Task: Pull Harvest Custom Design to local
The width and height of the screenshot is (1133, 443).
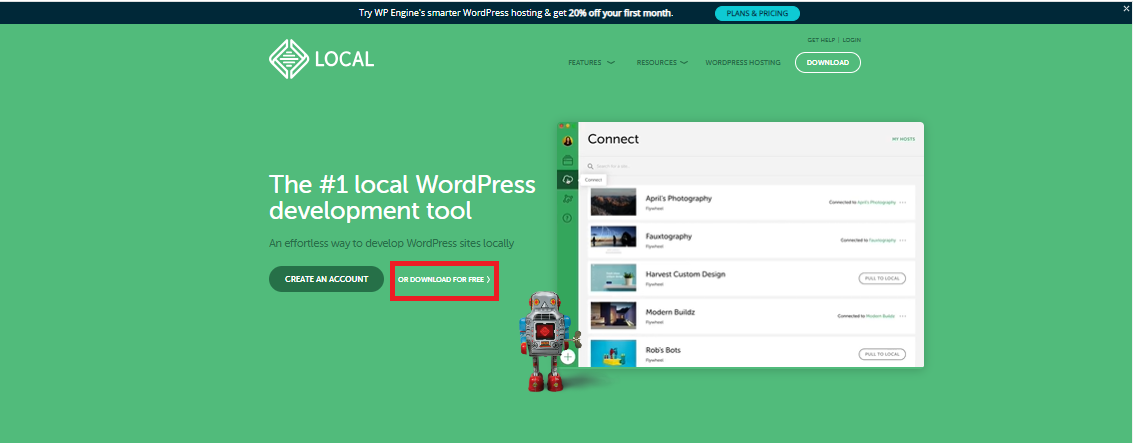Action: 882,278
